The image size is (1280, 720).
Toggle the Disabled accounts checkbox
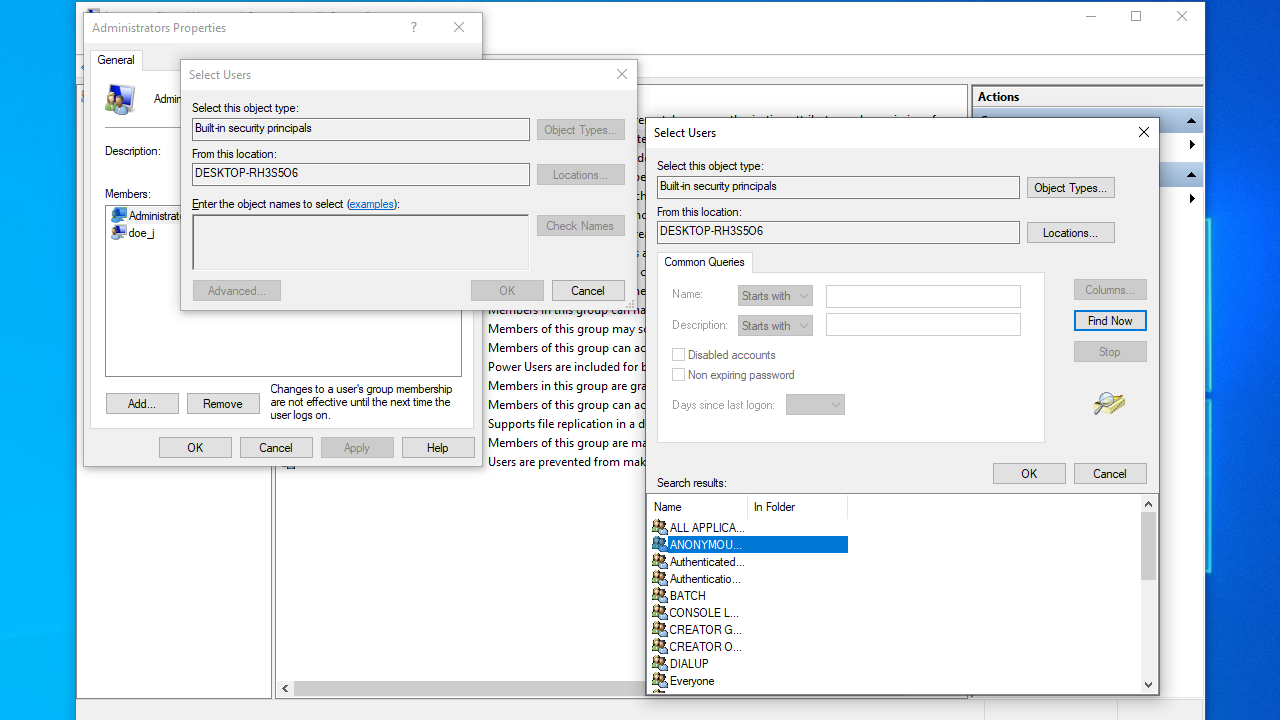[x=679, y=355]
